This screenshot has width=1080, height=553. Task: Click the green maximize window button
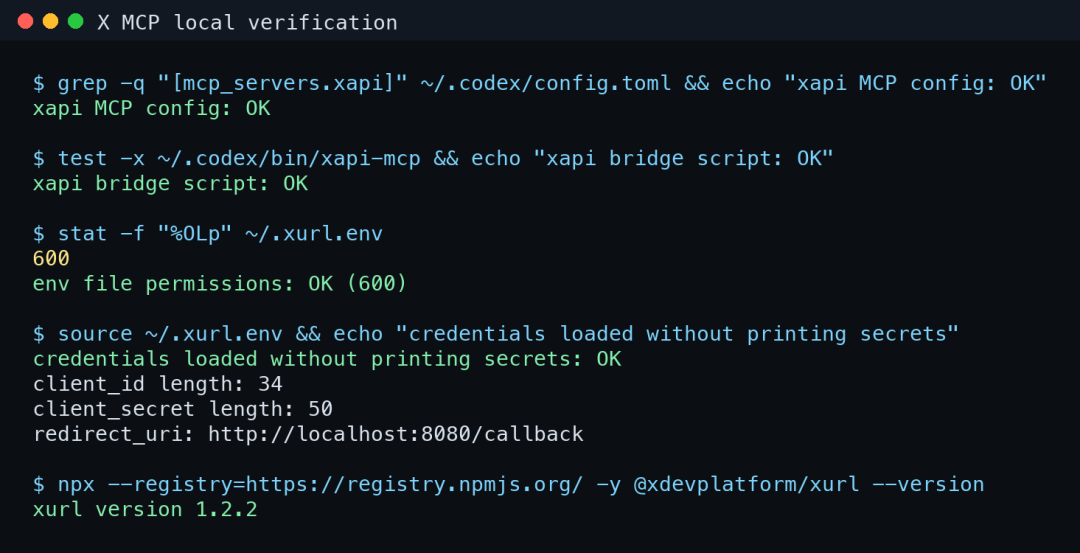pos(76,21)
